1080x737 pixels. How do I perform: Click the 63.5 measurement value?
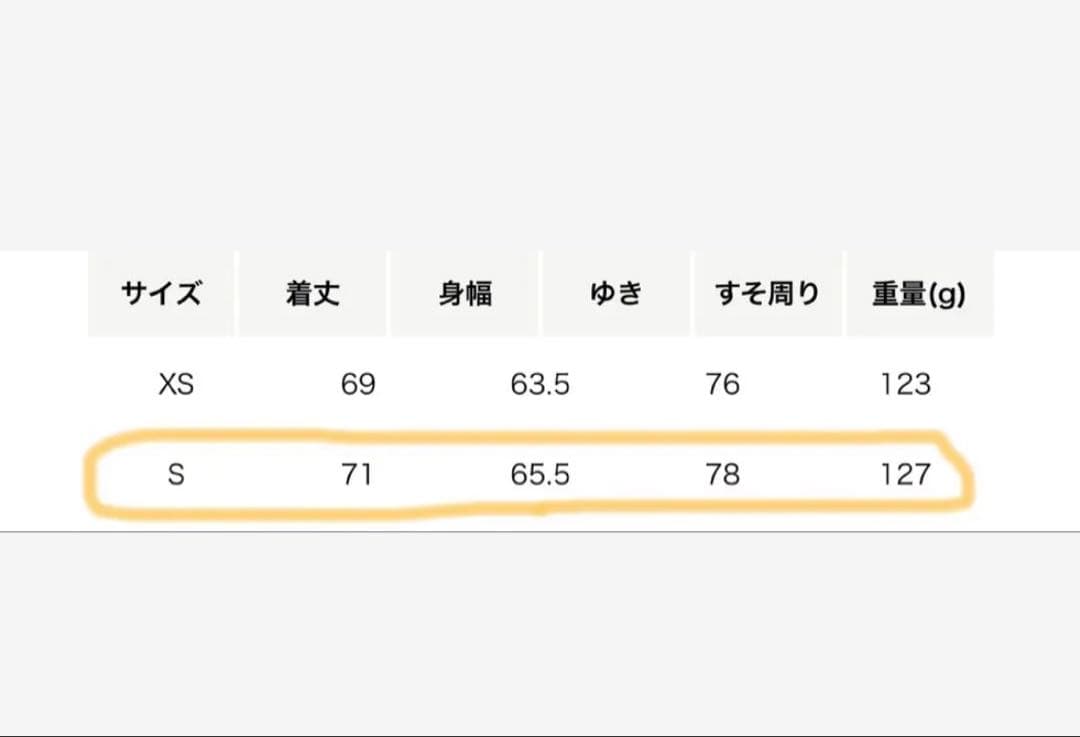pyautogui.click(x=540, y=384)
